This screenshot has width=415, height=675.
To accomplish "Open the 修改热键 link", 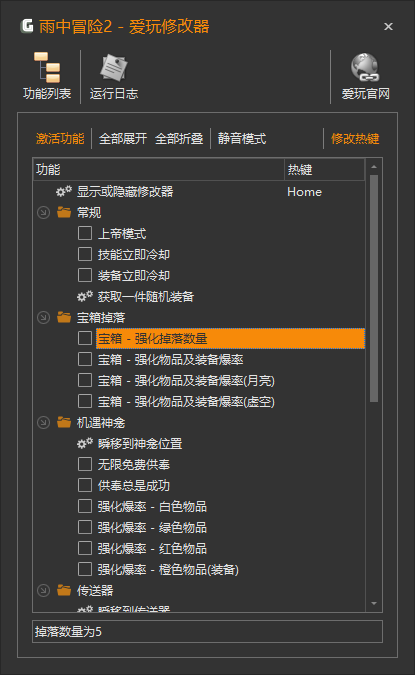I will pos(355,139).
